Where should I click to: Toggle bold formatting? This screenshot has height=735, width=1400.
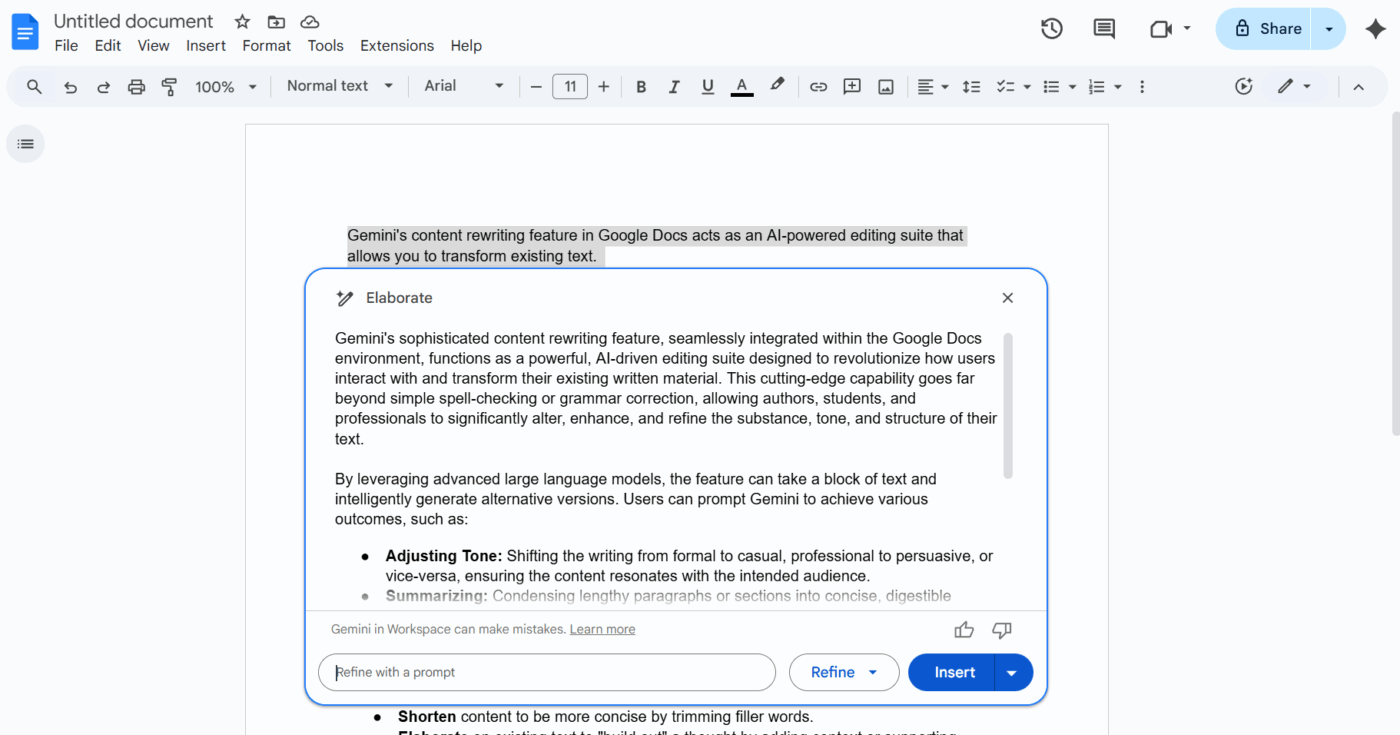point(641,87)
